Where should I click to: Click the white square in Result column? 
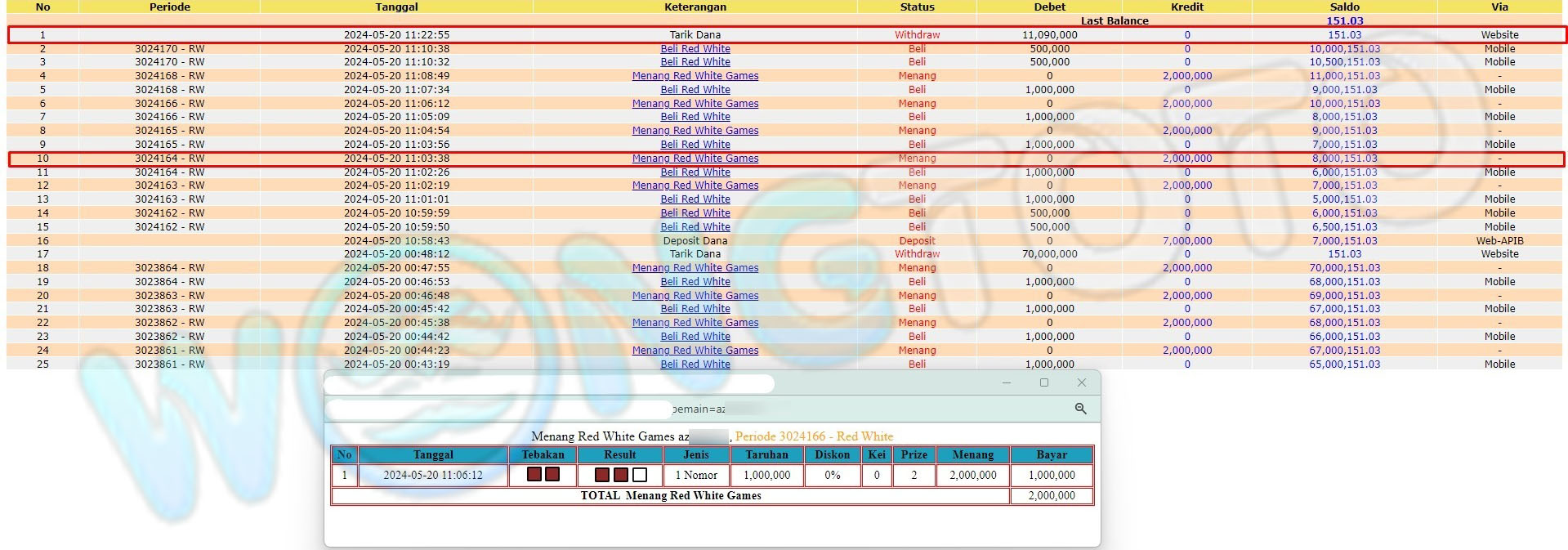pyautogui.click(x=640, y=475)
